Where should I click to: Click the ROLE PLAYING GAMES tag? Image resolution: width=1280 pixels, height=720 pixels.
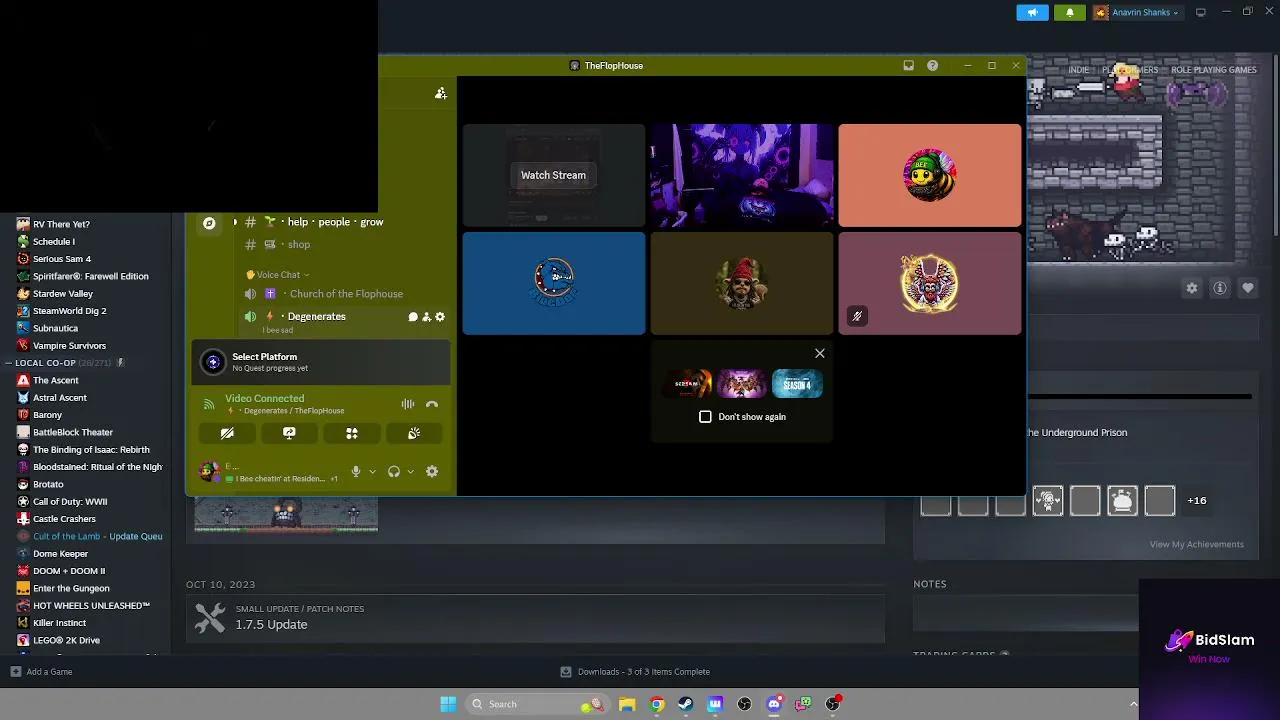pos(1214,70)
